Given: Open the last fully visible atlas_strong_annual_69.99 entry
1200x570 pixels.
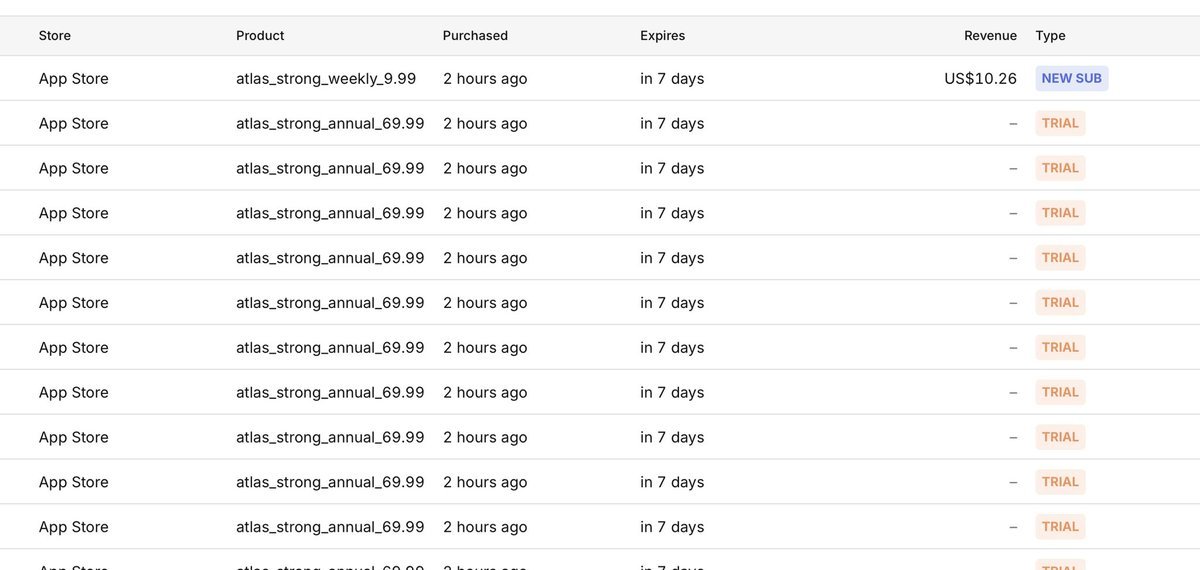Looking at the screenshot, I should pos(330,527).
